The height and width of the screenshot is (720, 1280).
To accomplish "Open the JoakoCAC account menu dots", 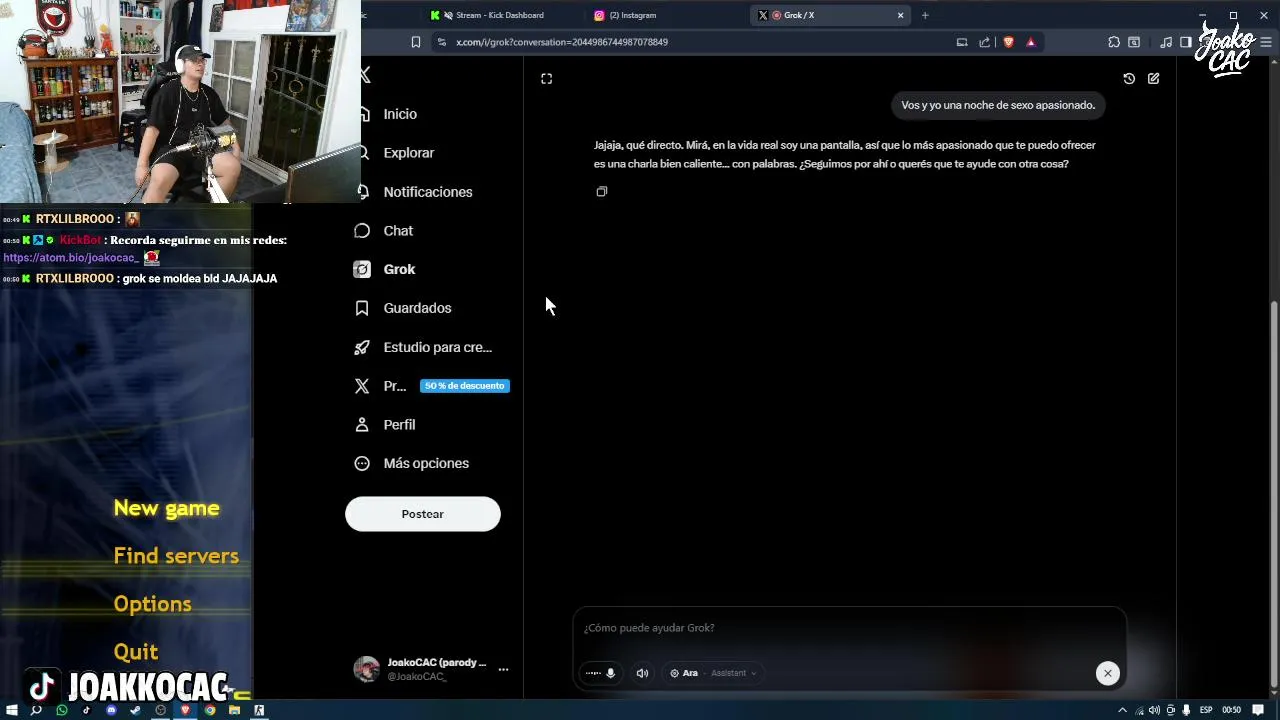I will coord(503,670).
